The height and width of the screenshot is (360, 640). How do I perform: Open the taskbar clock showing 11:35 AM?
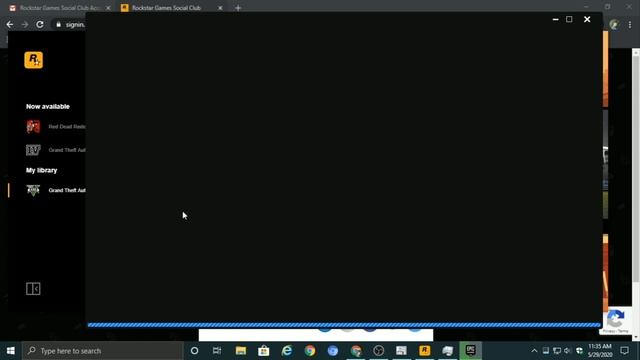tap(600, 351)
